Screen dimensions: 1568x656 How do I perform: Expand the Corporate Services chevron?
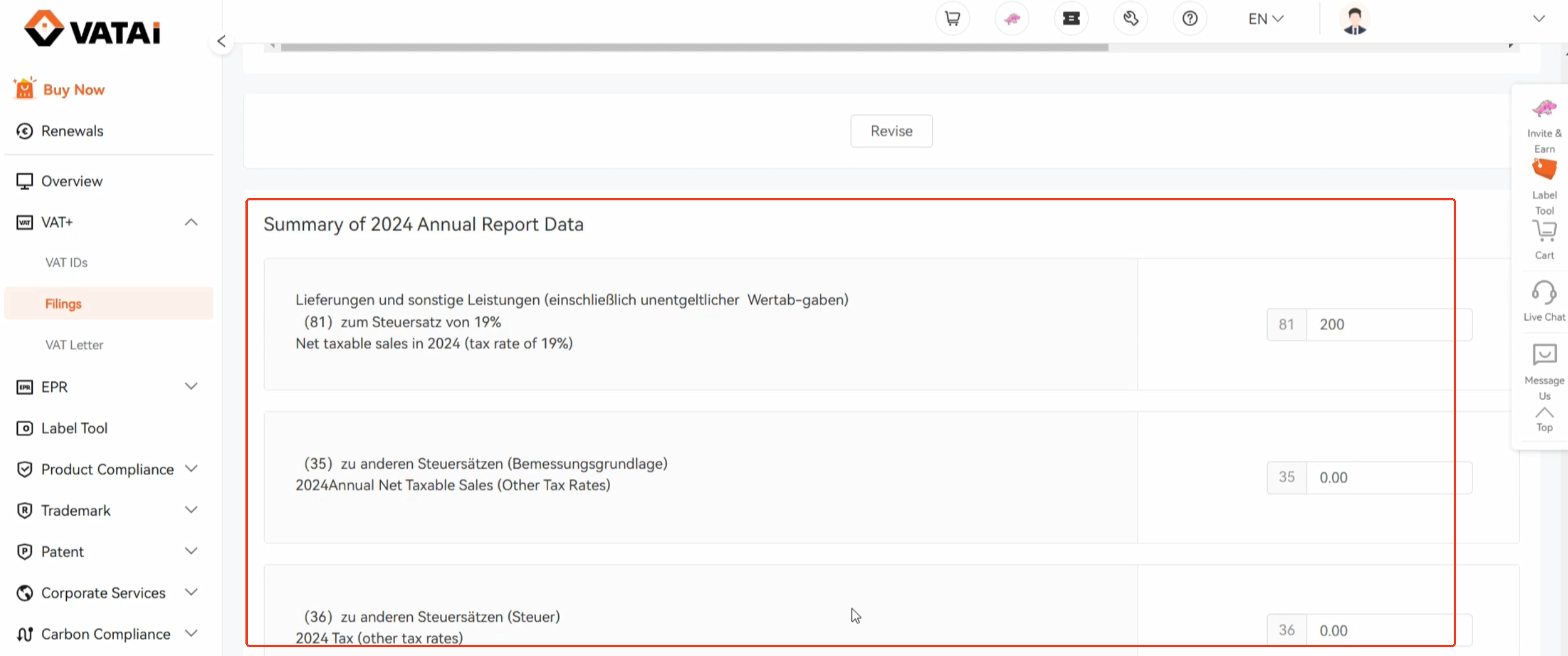point(191,592)
